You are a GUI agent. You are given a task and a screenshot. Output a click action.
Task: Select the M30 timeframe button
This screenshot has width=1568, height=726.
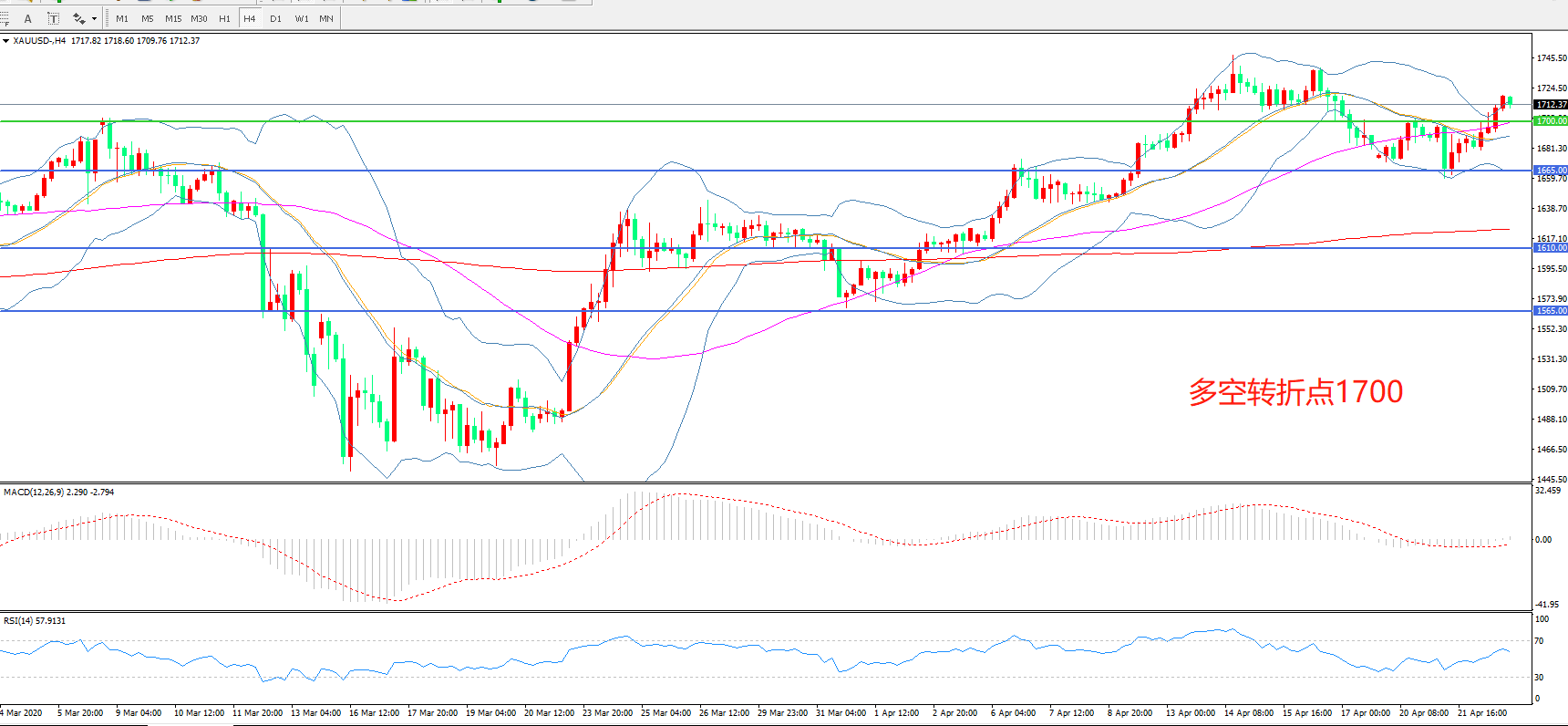(x=199, y=18)
